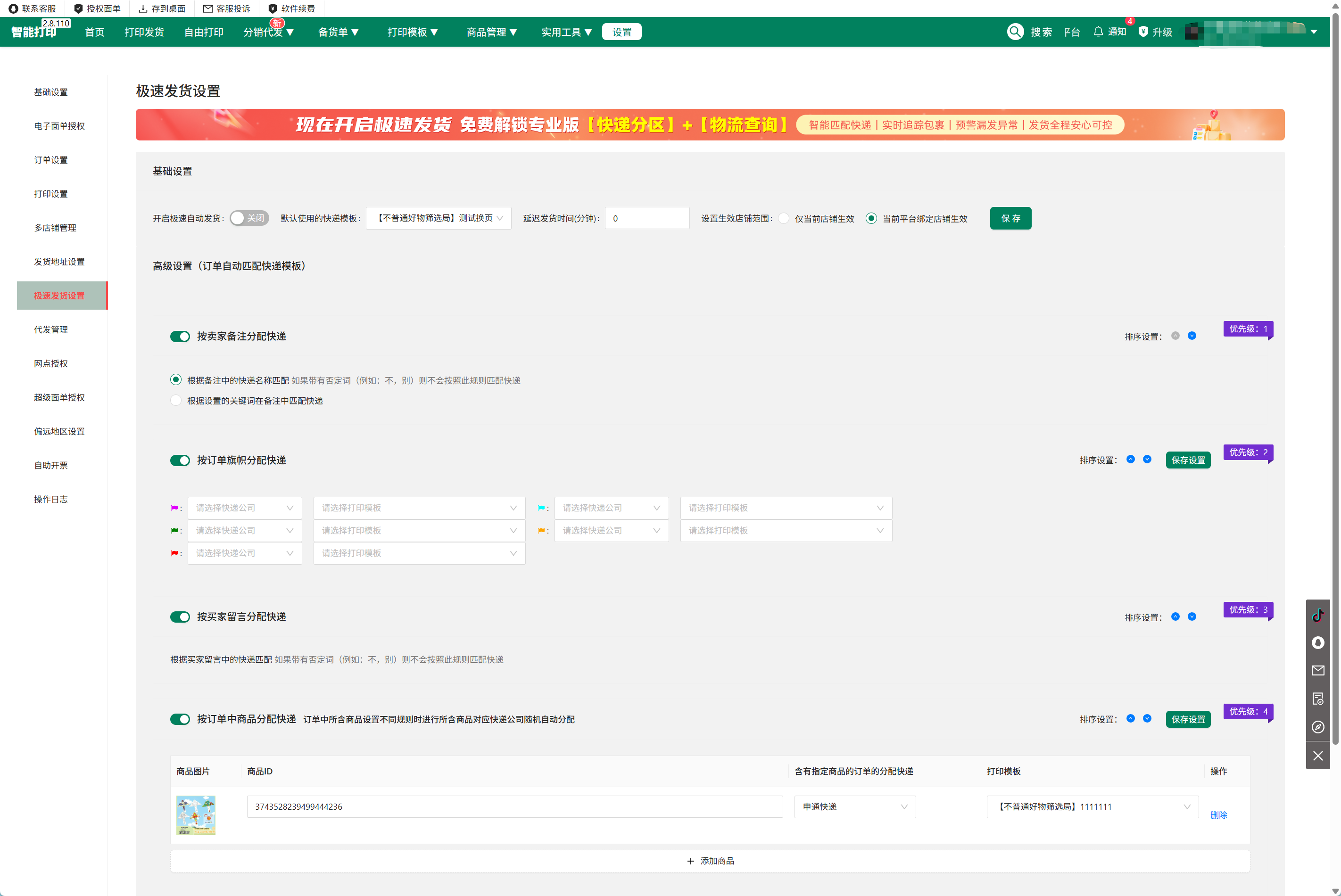Click the 存到桌面 download icon
Image resolution: width=1341 pixels, height=896 pixels.
coord(143,8)
